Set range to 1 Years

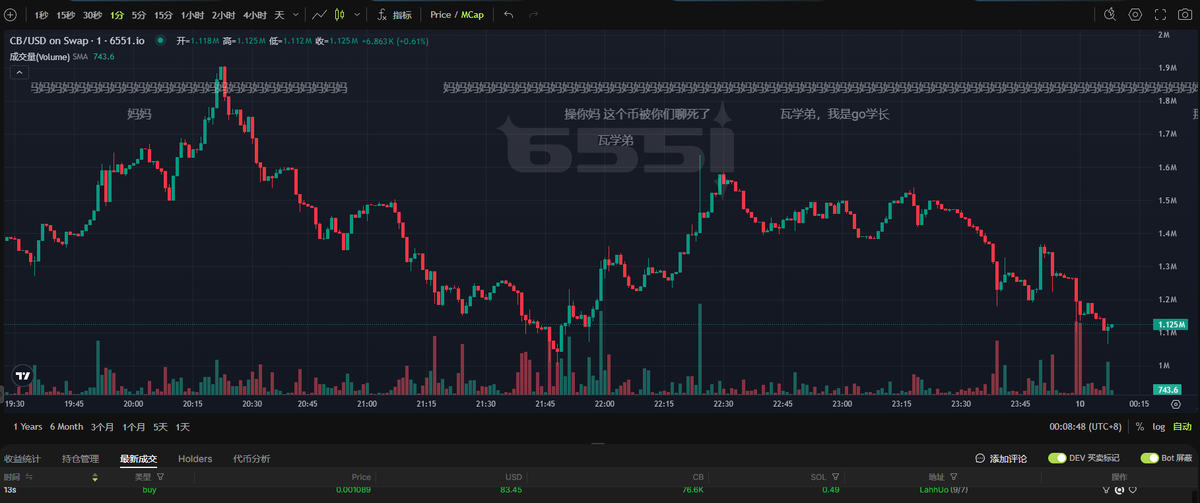[x=28, y=427]
